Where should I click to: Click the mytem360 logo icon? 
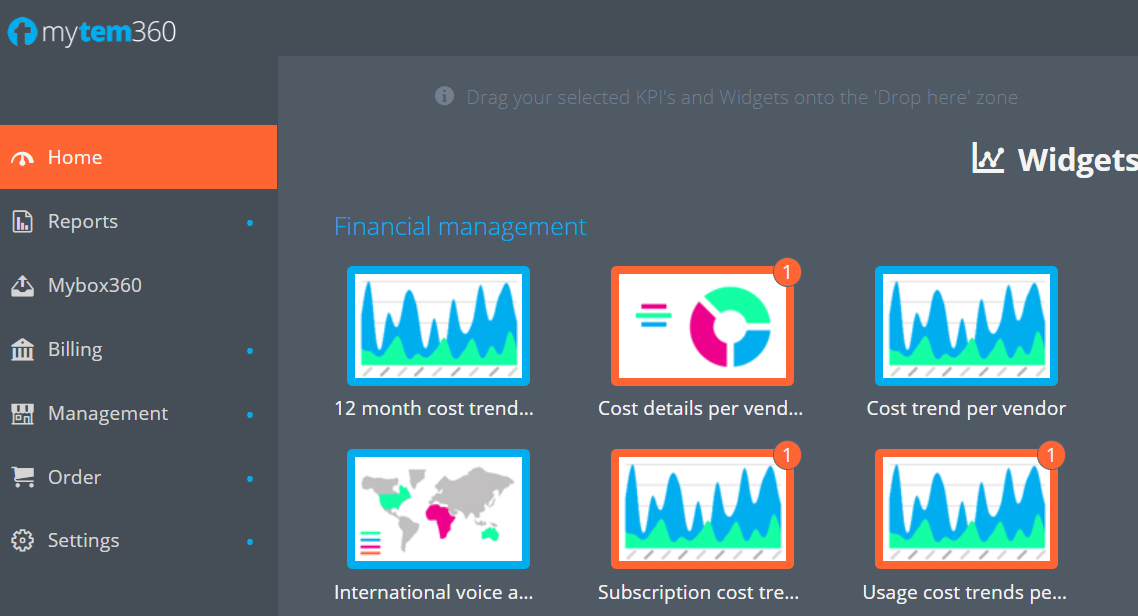22,32
